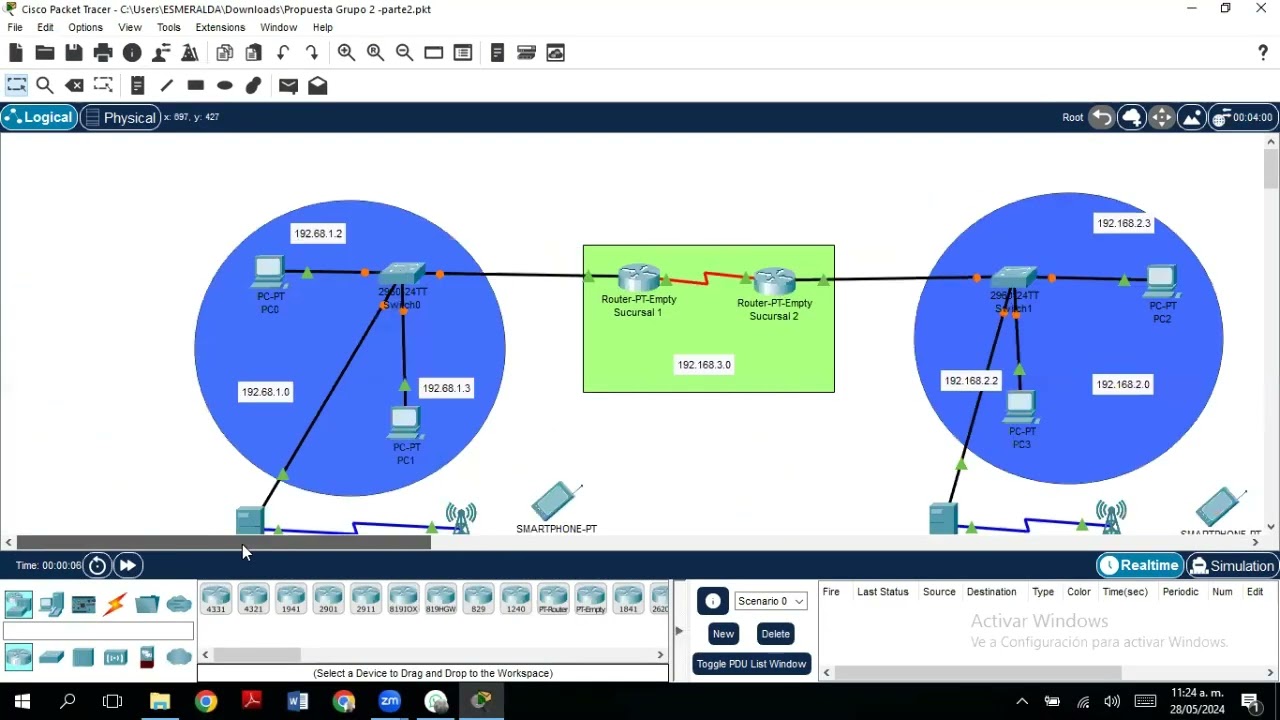The image size is (1280, 720).
Task: Select the Switches subcategory icon
Action: [x=51, y=657]
